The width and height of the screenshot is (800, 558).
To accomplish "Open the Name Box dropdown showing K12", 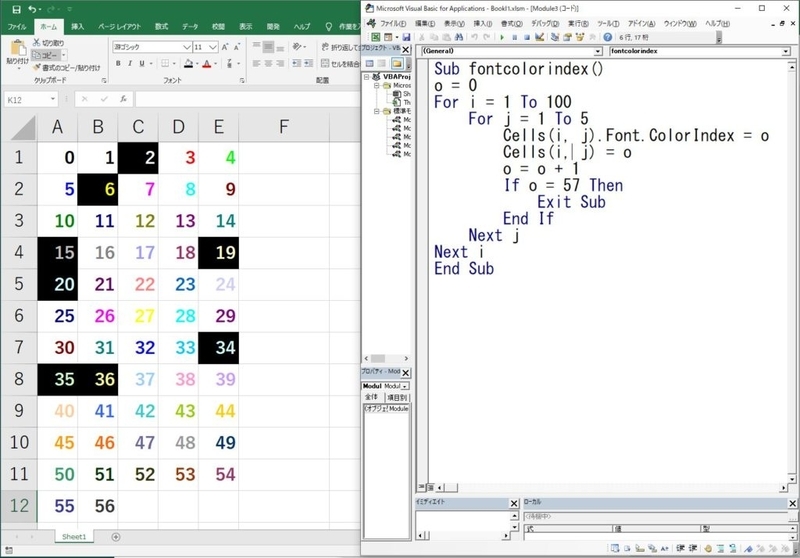I will click(53, 99).
